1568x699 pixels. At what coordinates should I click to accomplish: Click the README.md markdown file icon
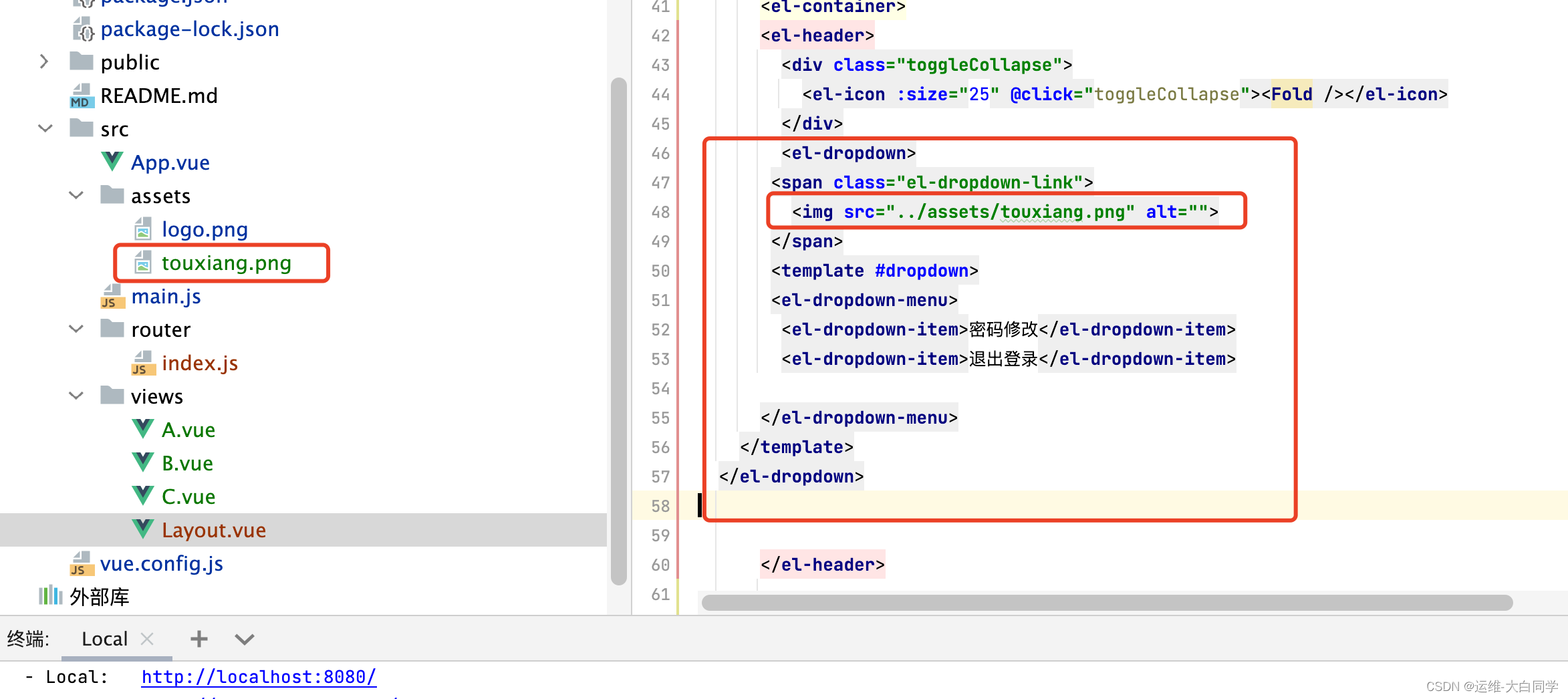[82, 96]
